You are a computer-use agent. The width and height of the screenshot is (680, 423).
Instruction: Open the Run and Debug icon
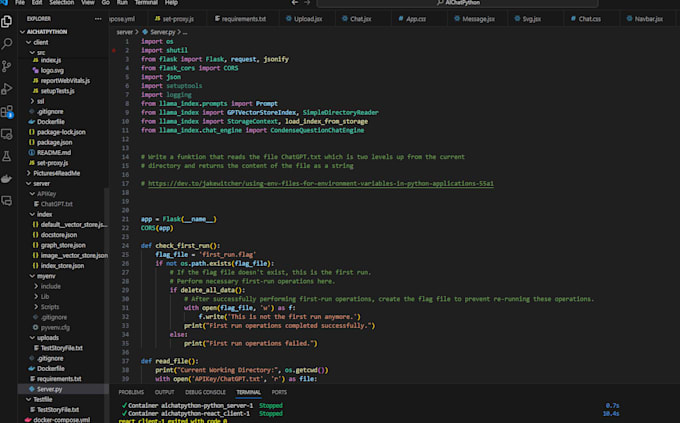7,89
